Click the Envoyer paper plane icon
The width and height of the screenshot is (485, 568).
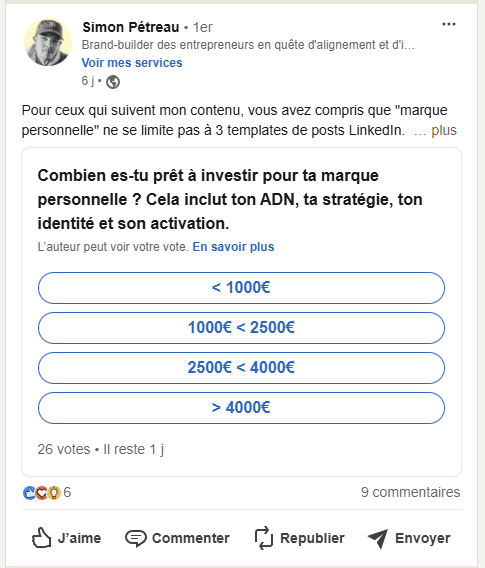[x=378, y=538]
